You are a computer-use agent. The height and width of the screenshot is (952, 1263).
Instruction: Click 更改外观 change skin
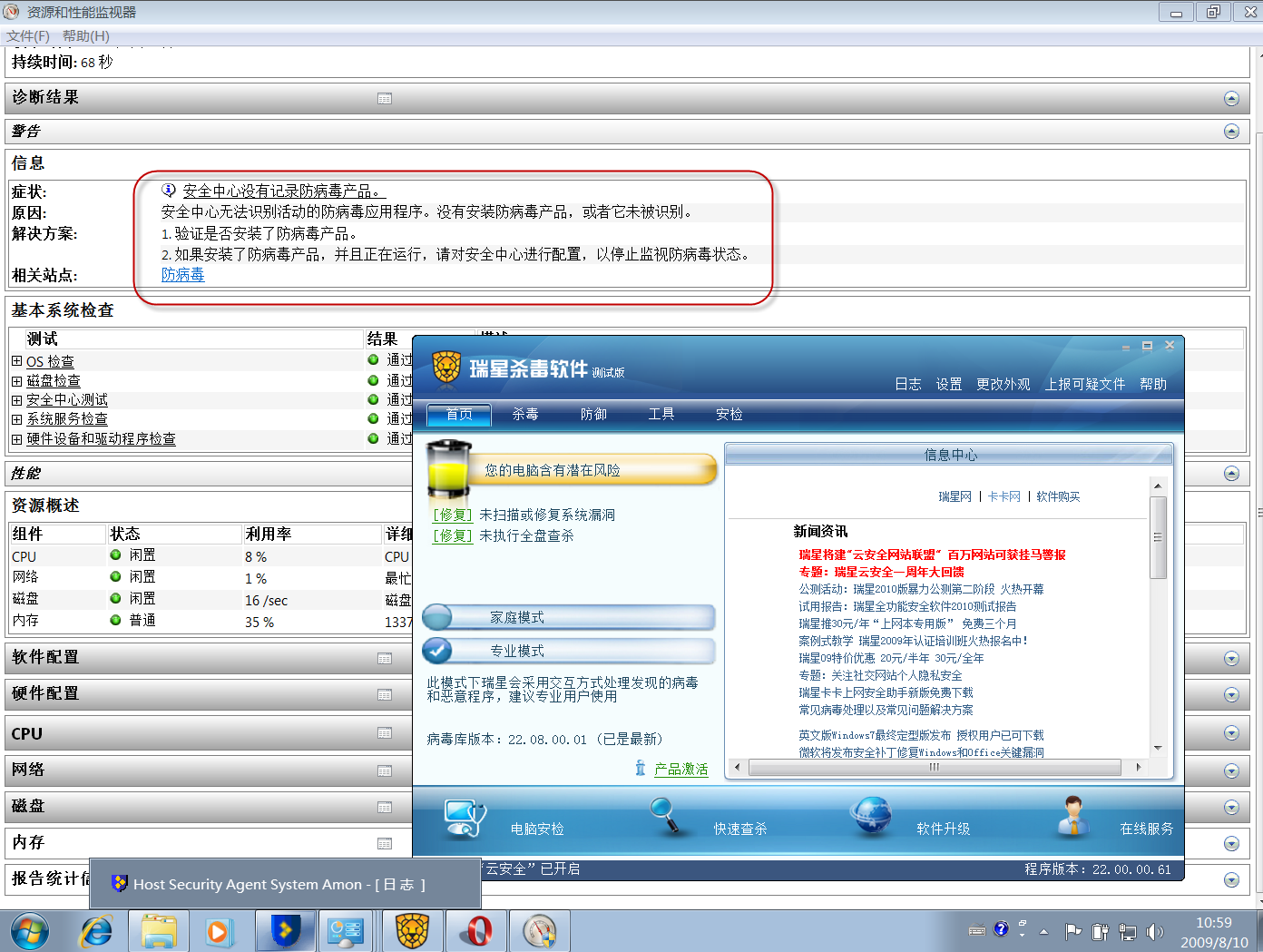(x=1004, y=384)
